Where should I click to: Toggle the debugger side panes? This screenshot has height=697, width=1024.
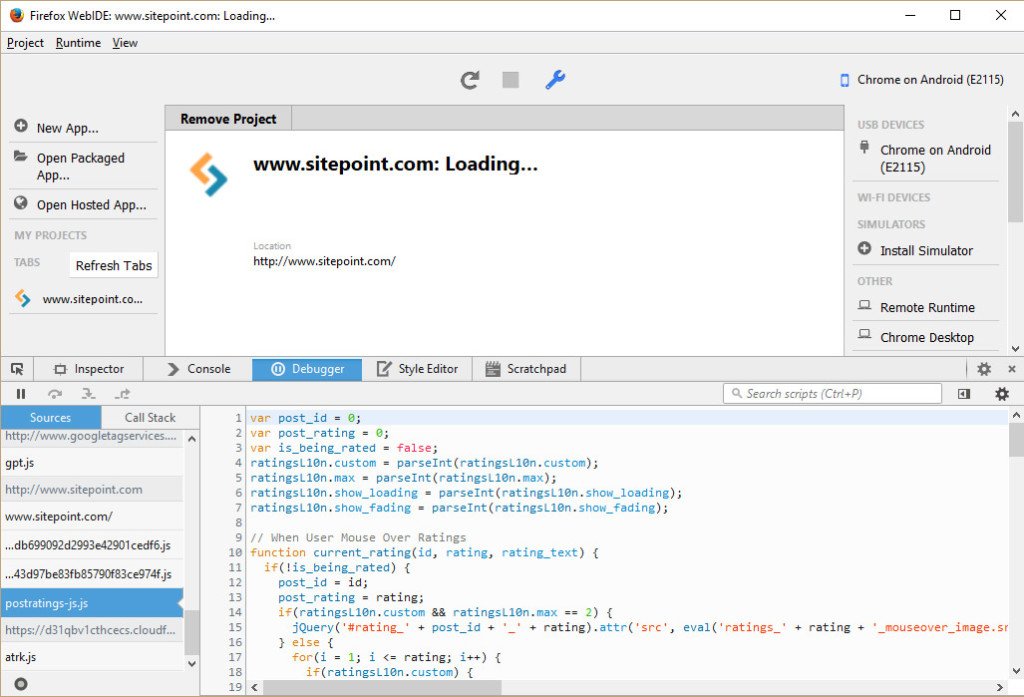[964, 394]
